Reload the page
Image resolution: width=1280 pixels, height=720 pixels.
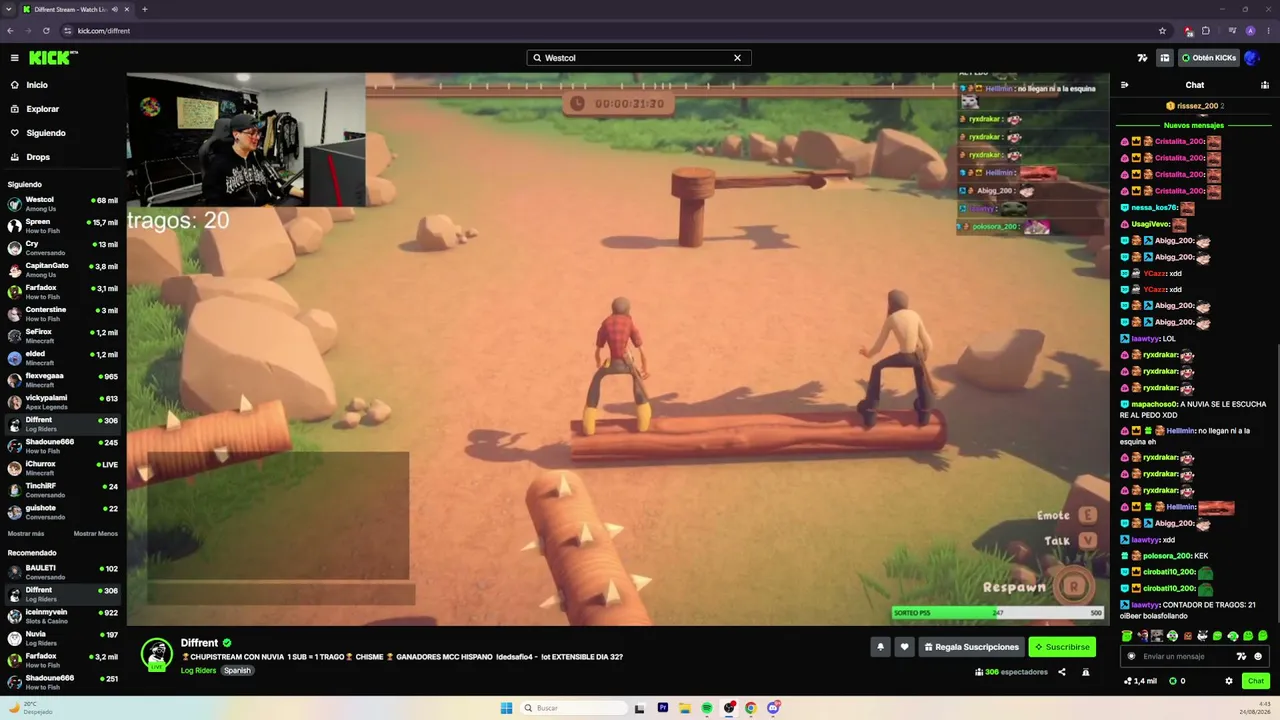(x=46, y=31)
